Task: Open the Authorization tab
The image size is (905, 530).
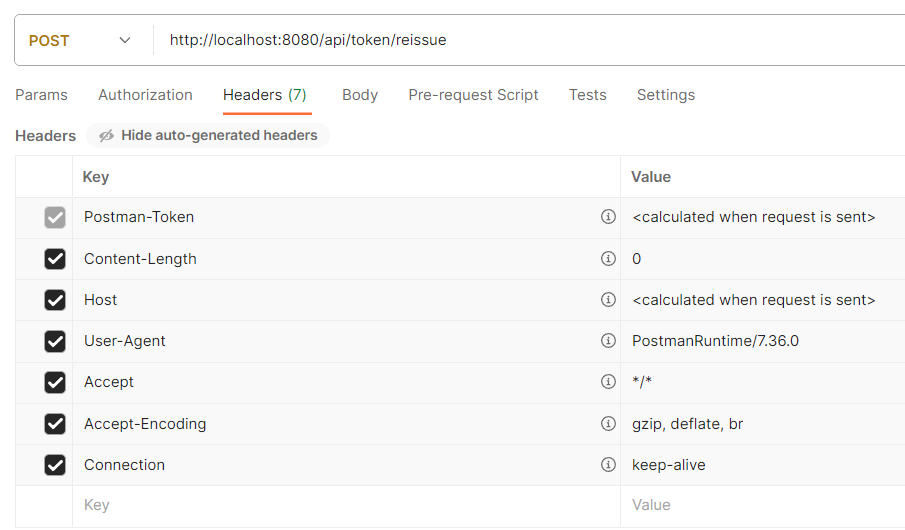Action: click(x=145, y=95)
